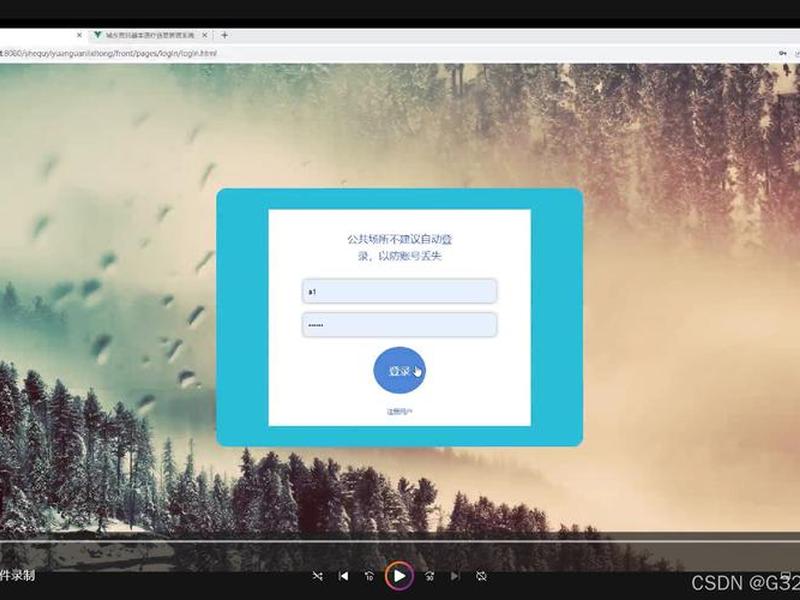
Task: Close the first browser tab
Action: [79, 35]
